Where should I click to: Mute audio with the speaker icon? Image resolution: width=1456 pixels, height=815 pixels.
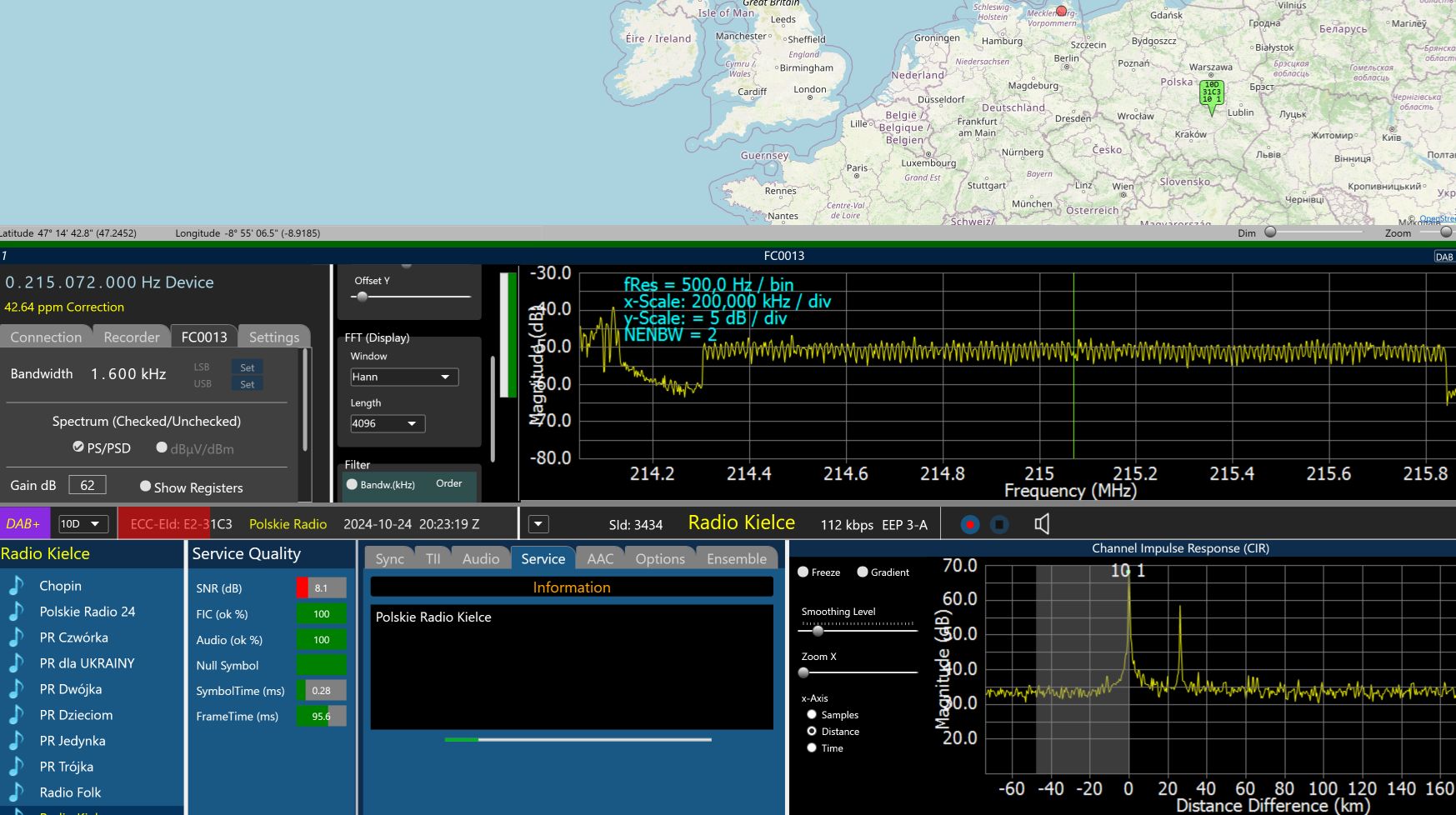click(1042, 524)
